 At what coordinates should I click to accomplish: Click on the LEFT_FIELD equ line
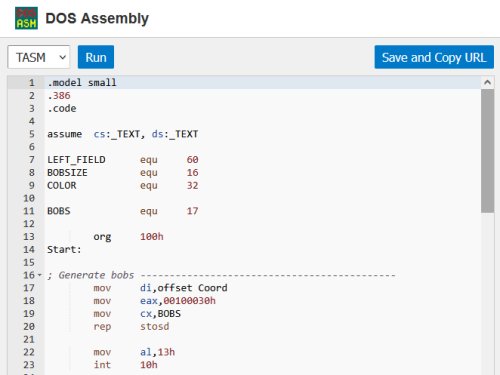coord(123,160)
